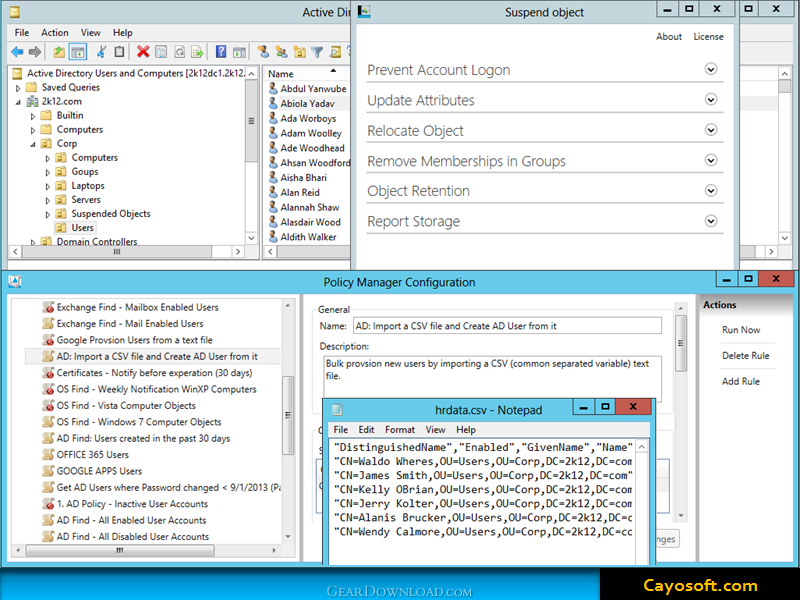Viewport: 800px width, 600px height.
Task: Collapse the Corp organizational unit
Action: 33,144
